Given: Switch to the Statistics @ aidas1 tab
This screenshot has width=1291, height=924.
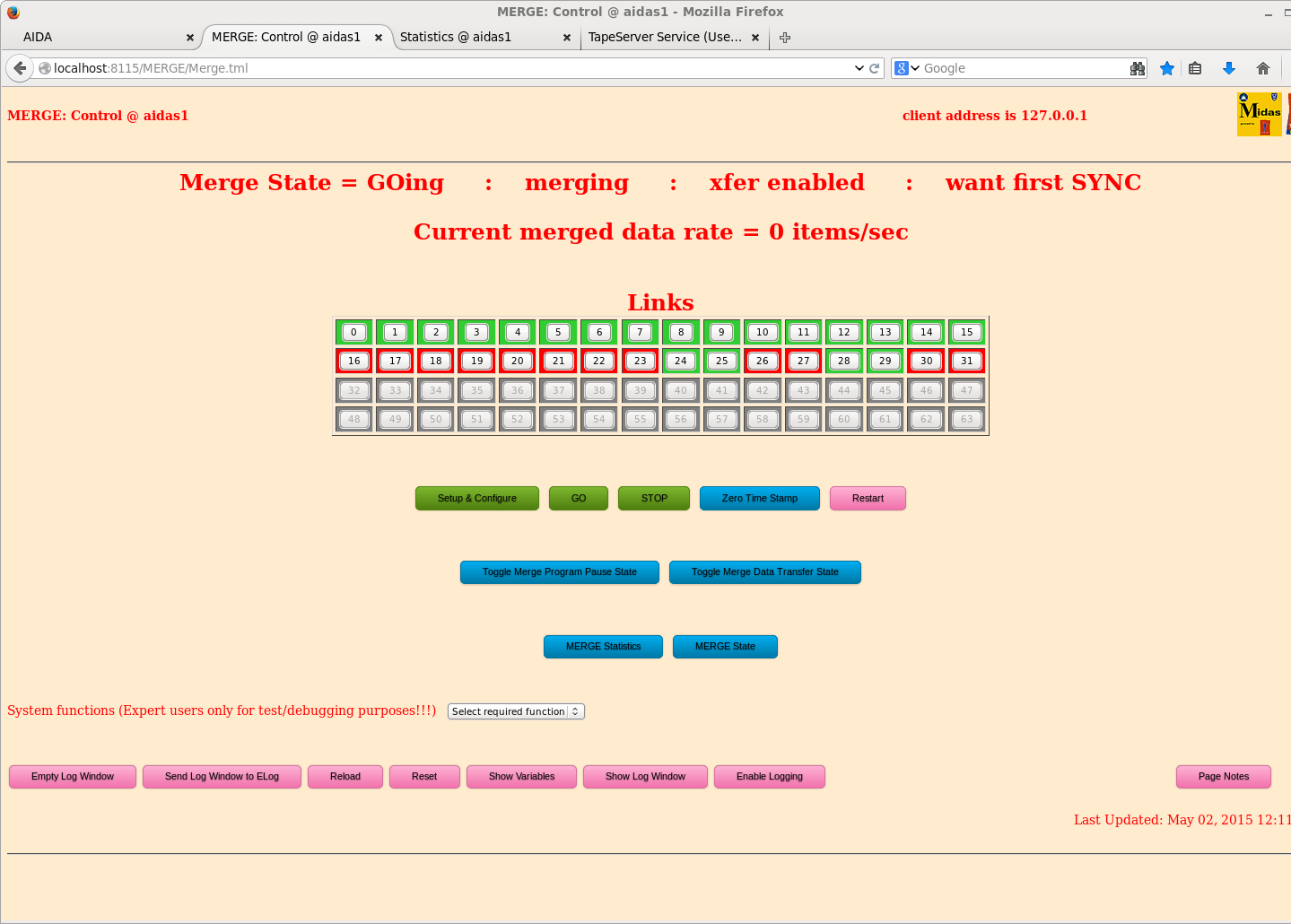Looking at the screenshot, I should pyautogui.click(x=484, y=38).
